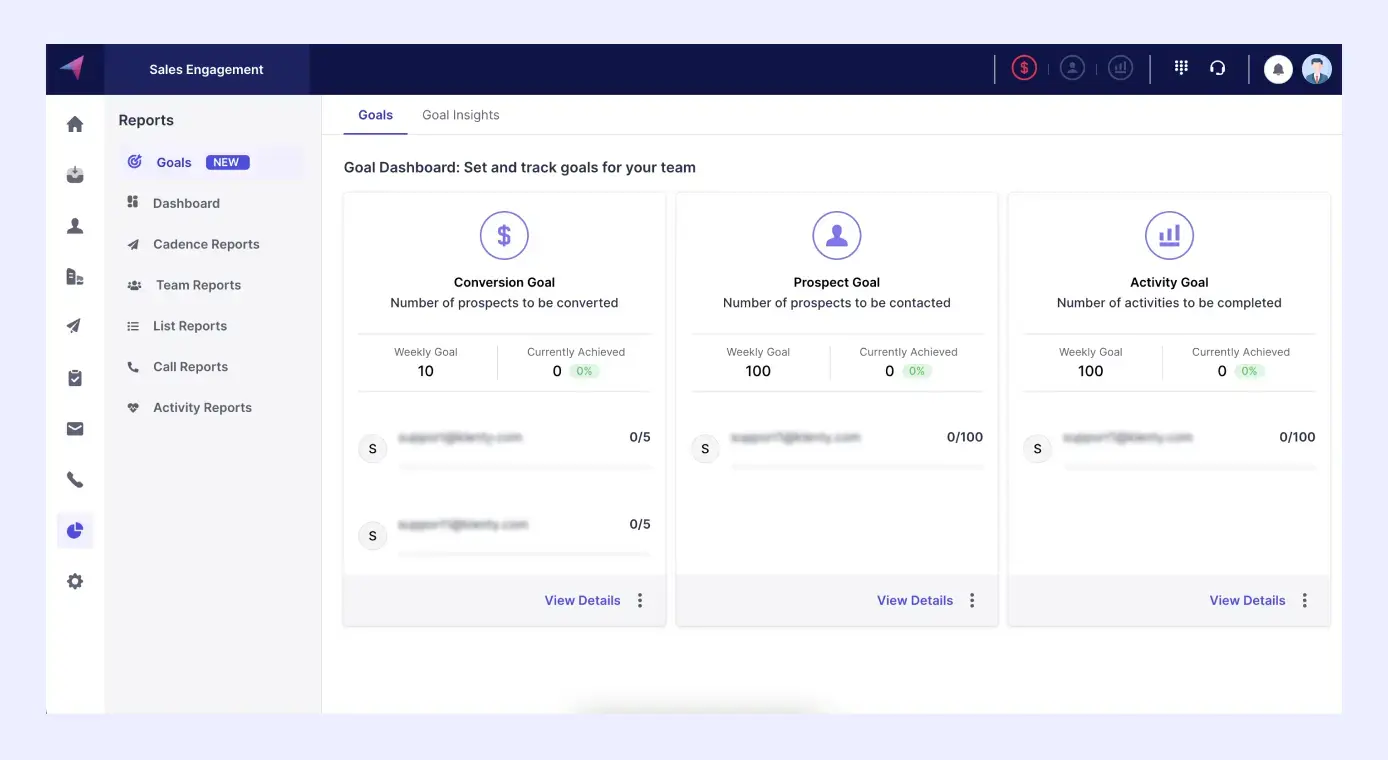Open the user profile avatar
The image size is (1388, 760).
point(1317,69)
